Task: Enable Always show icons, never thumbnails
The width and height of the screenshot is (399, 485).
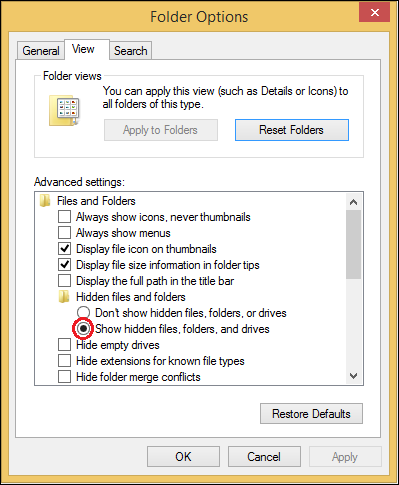Action: (x=64, y=217)
